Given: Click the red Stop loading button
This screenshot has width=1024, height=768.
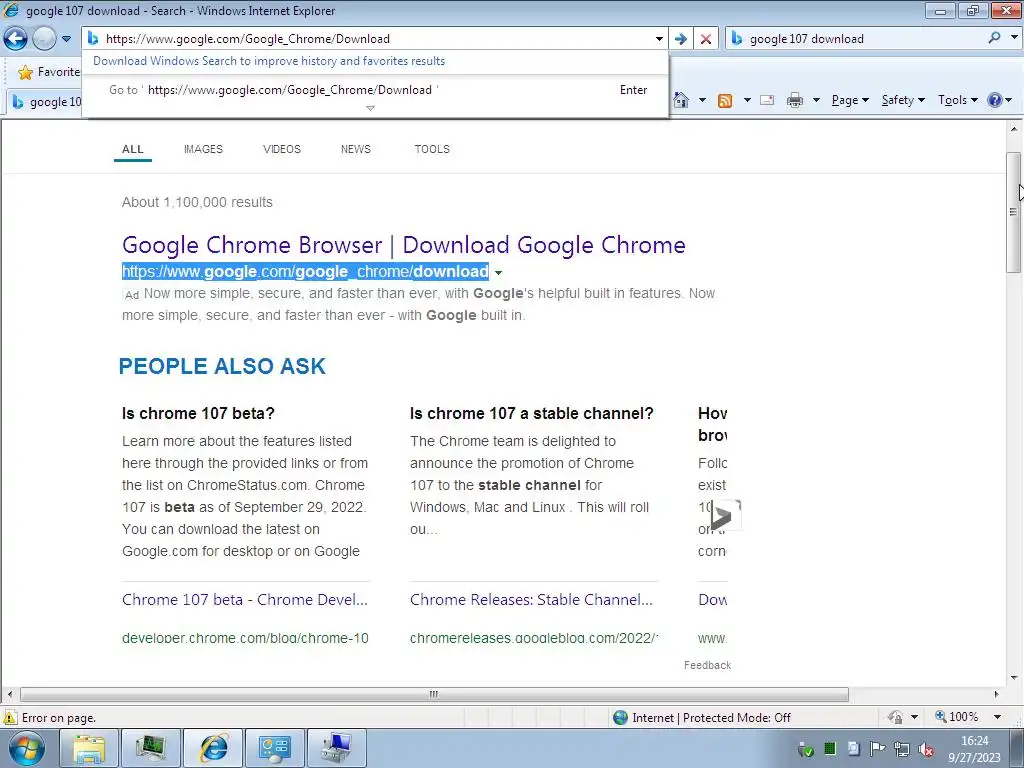Looking at the screenshot, I should (x=706, y=39).
